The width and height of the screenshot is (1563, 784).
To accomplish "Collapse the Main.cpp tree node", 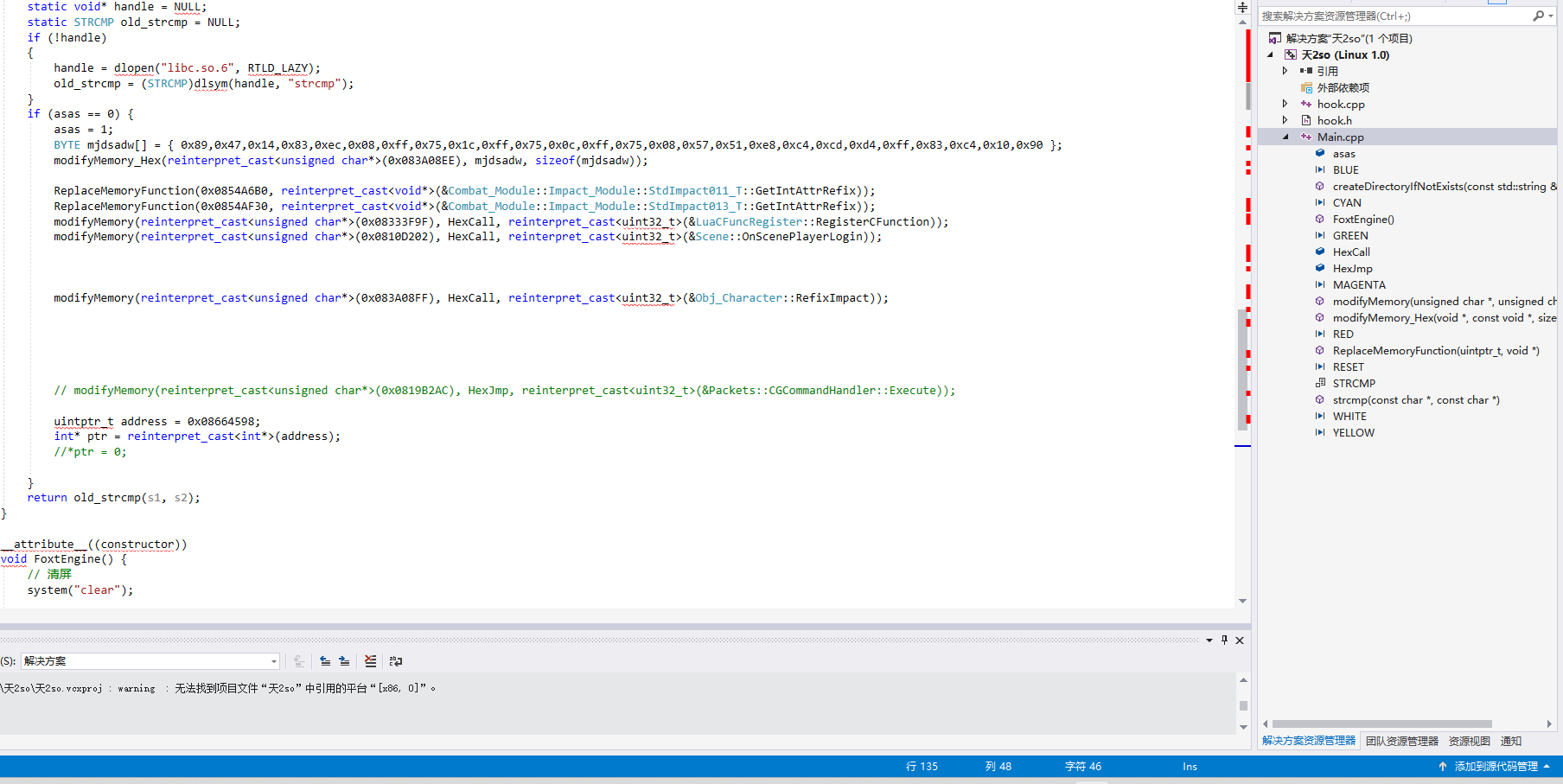I will point(1285,137).
